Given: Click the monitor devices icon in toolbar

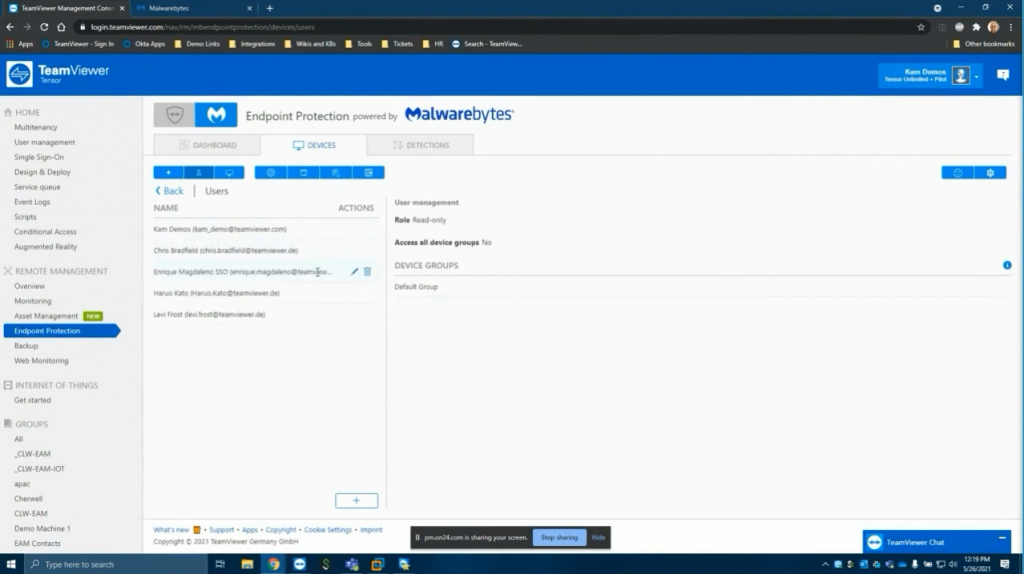Looking at the screenshot, I should (229, 172).
